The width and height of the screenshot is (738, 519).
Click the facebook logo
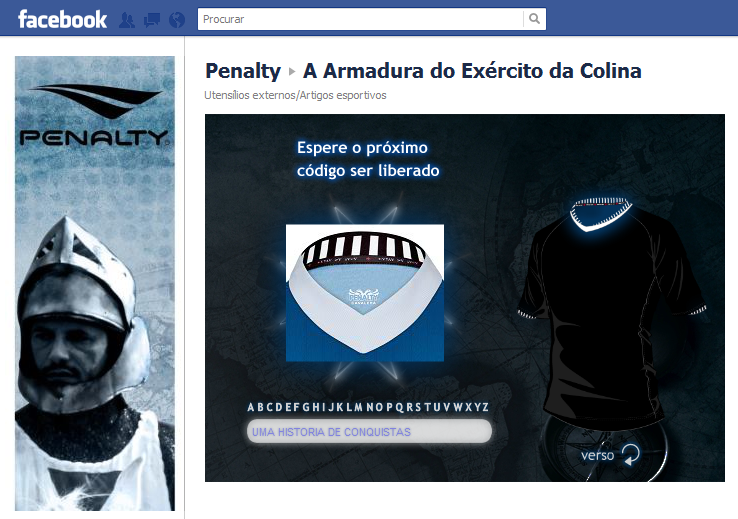coord(62,19)
